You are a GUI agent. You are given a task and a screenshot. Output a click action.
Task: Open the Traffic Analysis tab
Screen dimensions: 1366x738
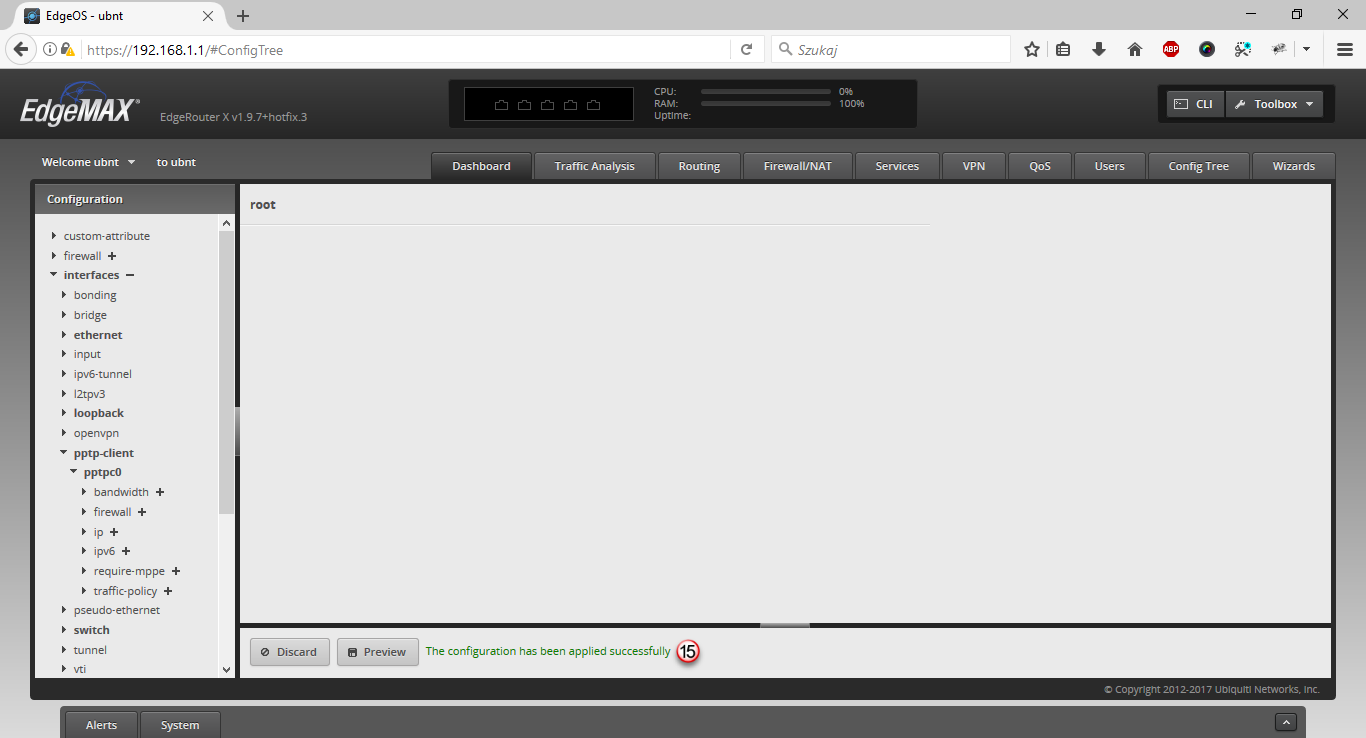(595, 166)
